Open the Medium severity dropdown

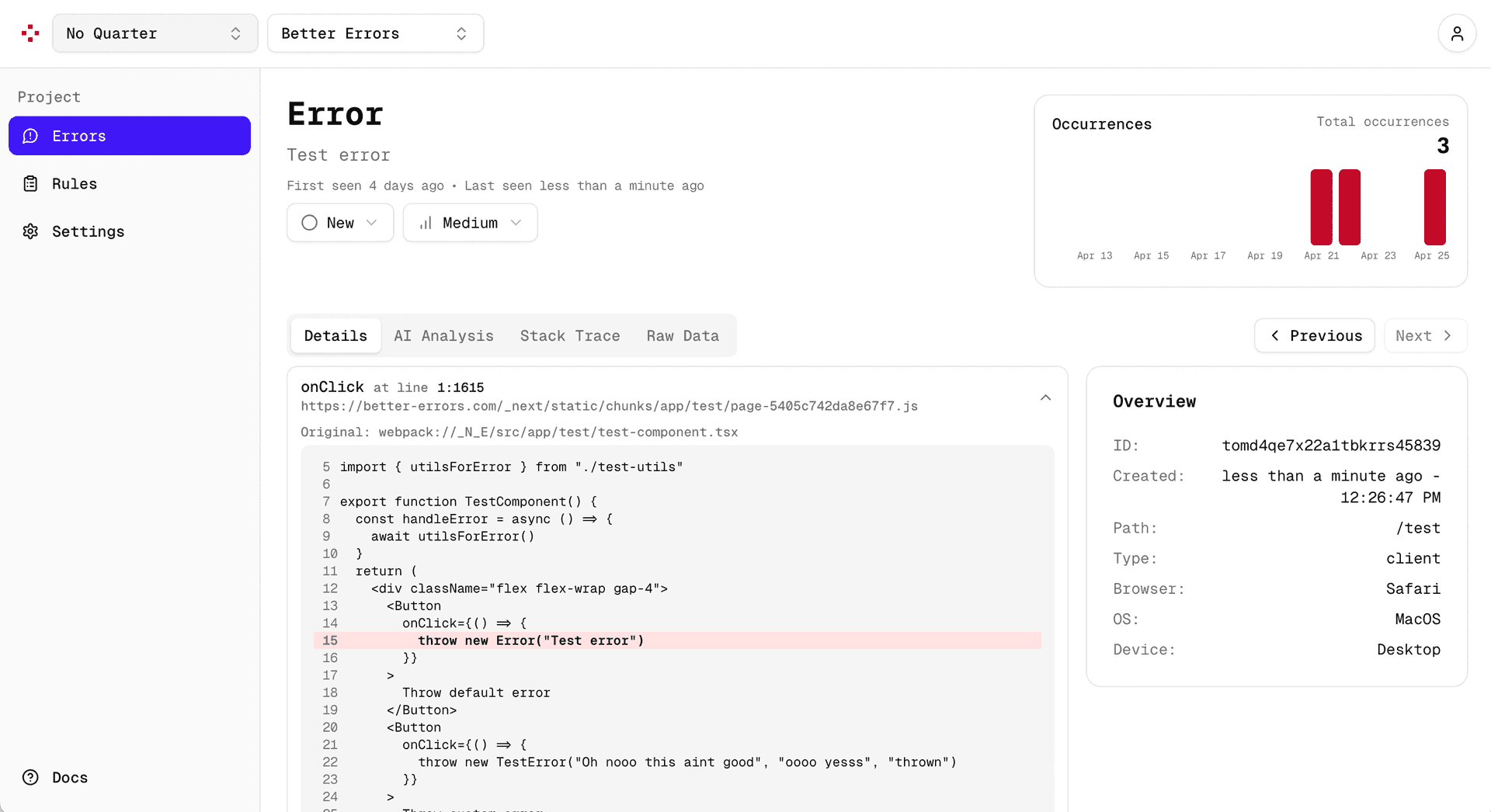tap(469, 223)
